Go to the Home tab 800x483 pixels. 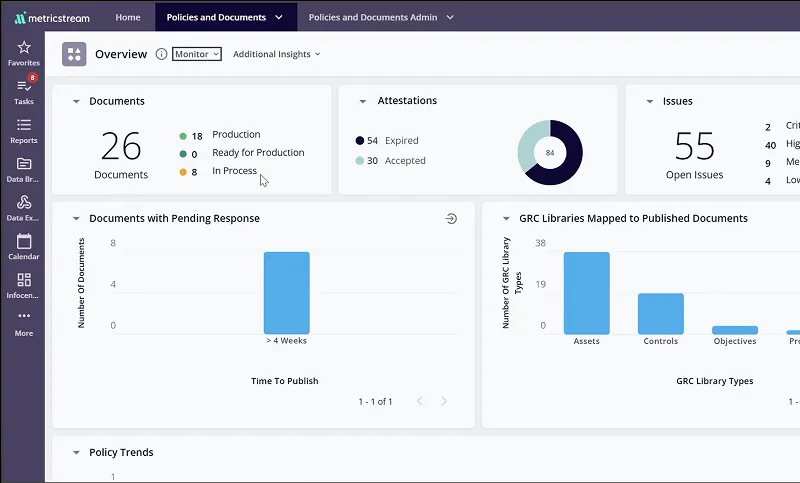pyautogui.click(x=128, y=17)
